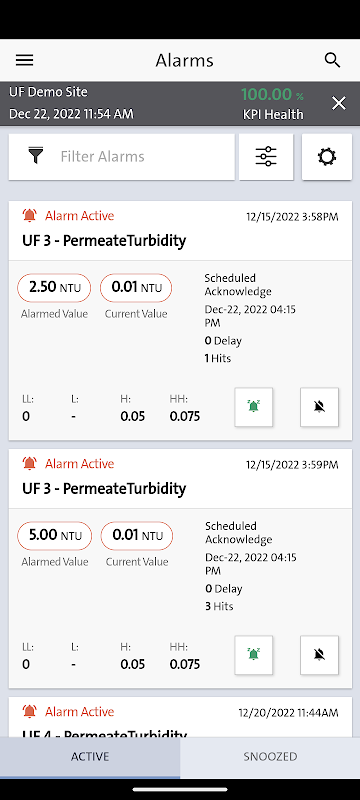The width and height of the screenshot is (360, 800).
Task: Click the funnel filter icon
Action: click(35, 156)
